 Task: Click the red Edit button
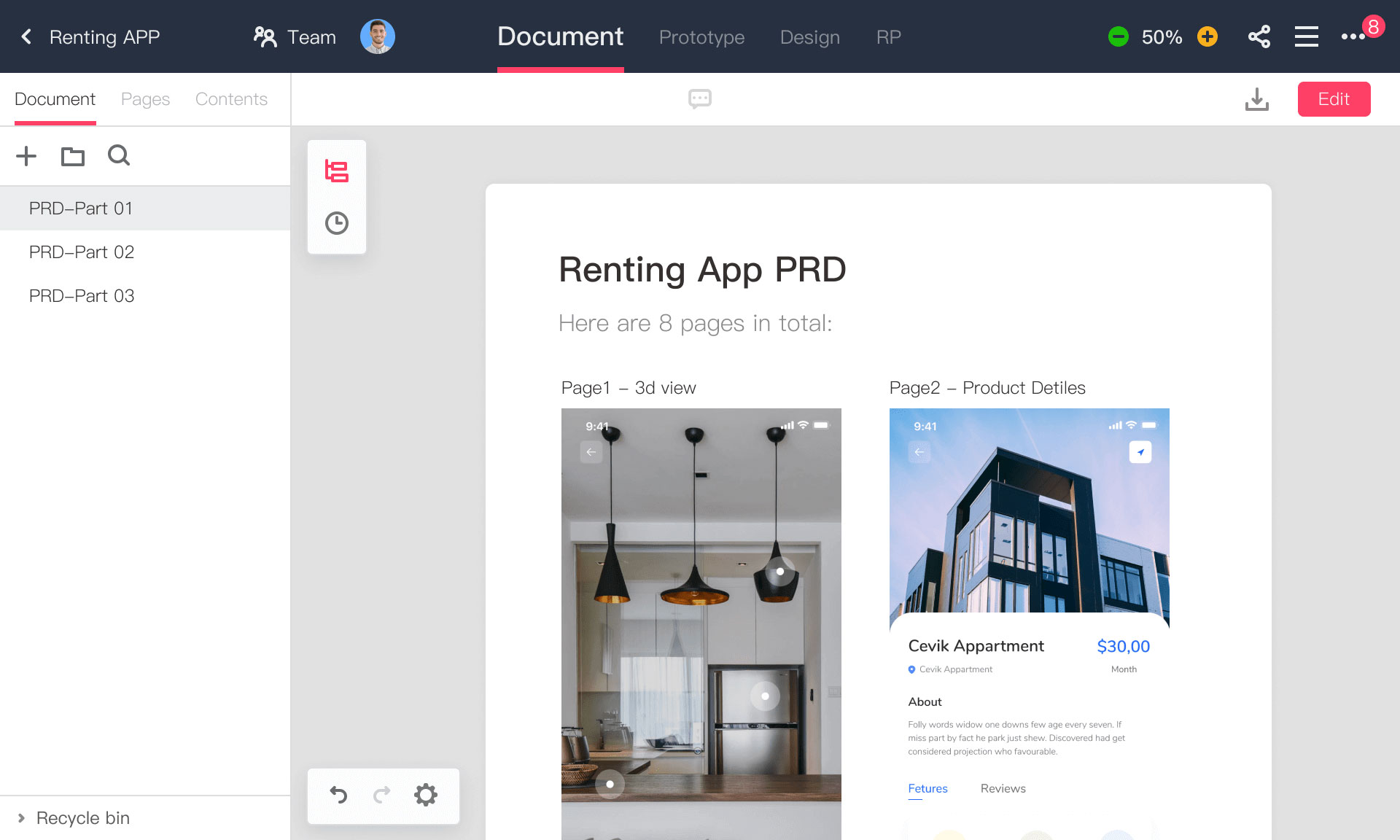tap(1334, 99)
